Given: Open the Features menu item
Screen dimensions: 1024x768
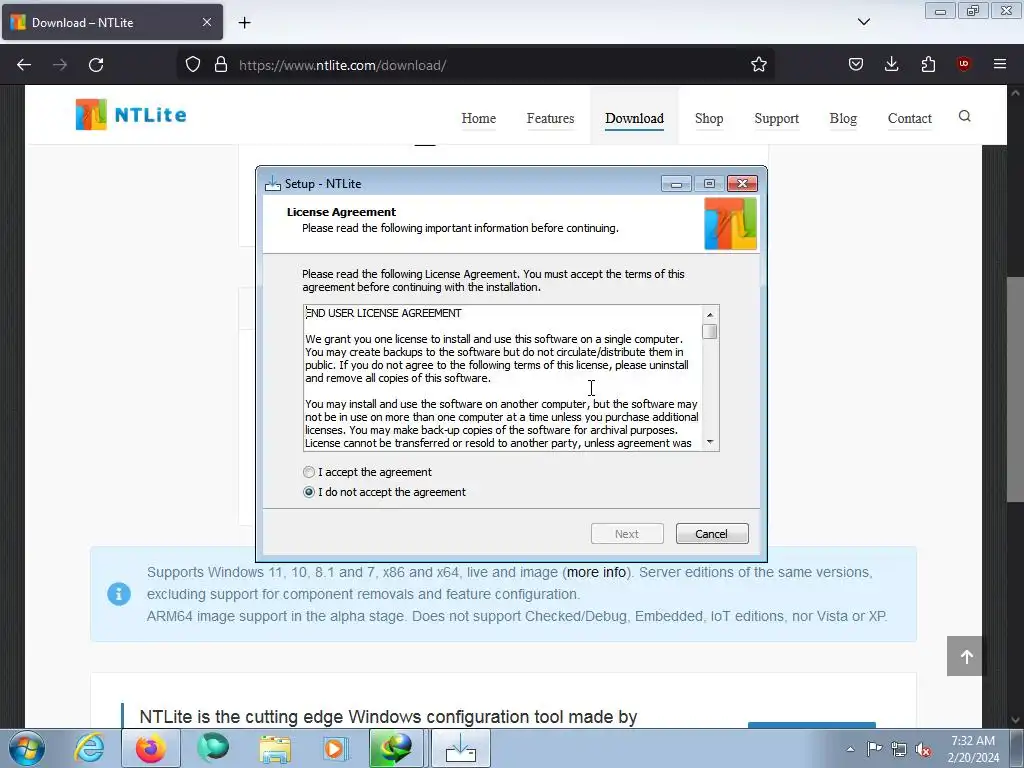Looking at the screenshot, I should 551,118.
